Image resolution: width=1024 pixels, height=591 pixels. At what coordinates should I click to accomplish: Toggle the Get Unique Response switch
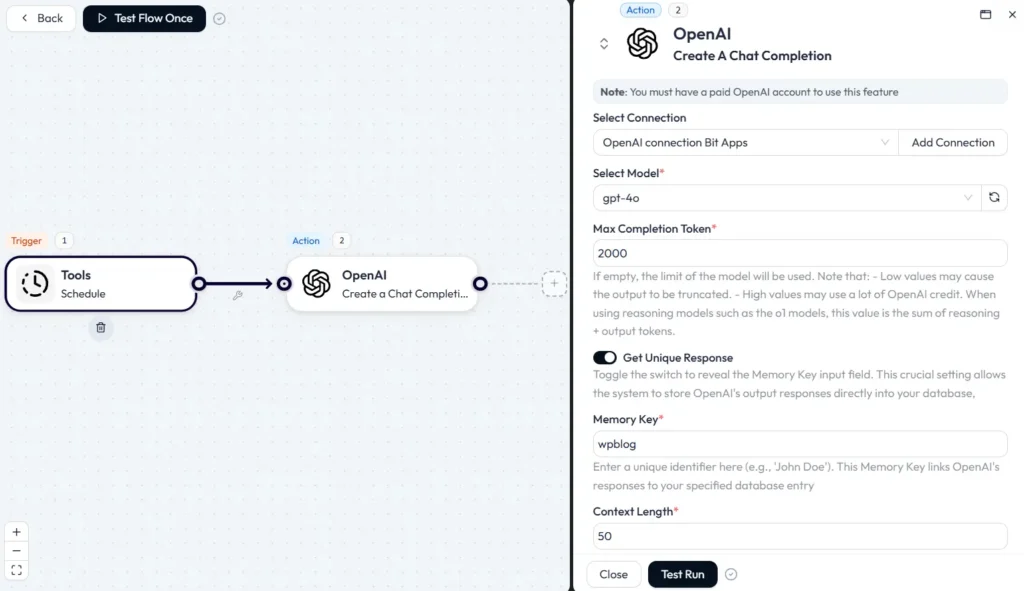point(604,358)
